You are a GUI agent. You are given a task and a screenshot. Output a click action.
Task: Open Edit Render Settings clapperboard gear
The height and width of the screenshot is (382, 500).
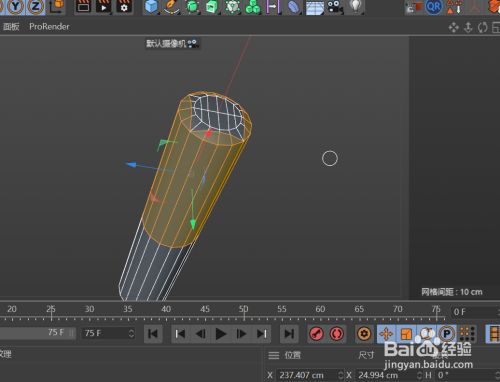pos(124,6)
